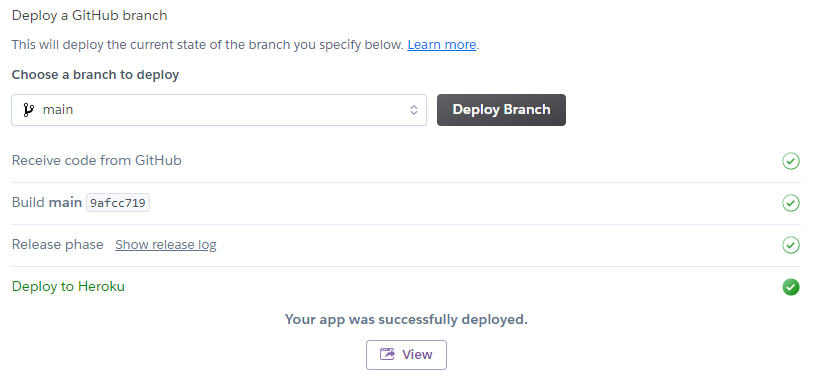The image size is (839, 383).
Task: Click the open-app icon inside the View button
Action: [387, 354]
